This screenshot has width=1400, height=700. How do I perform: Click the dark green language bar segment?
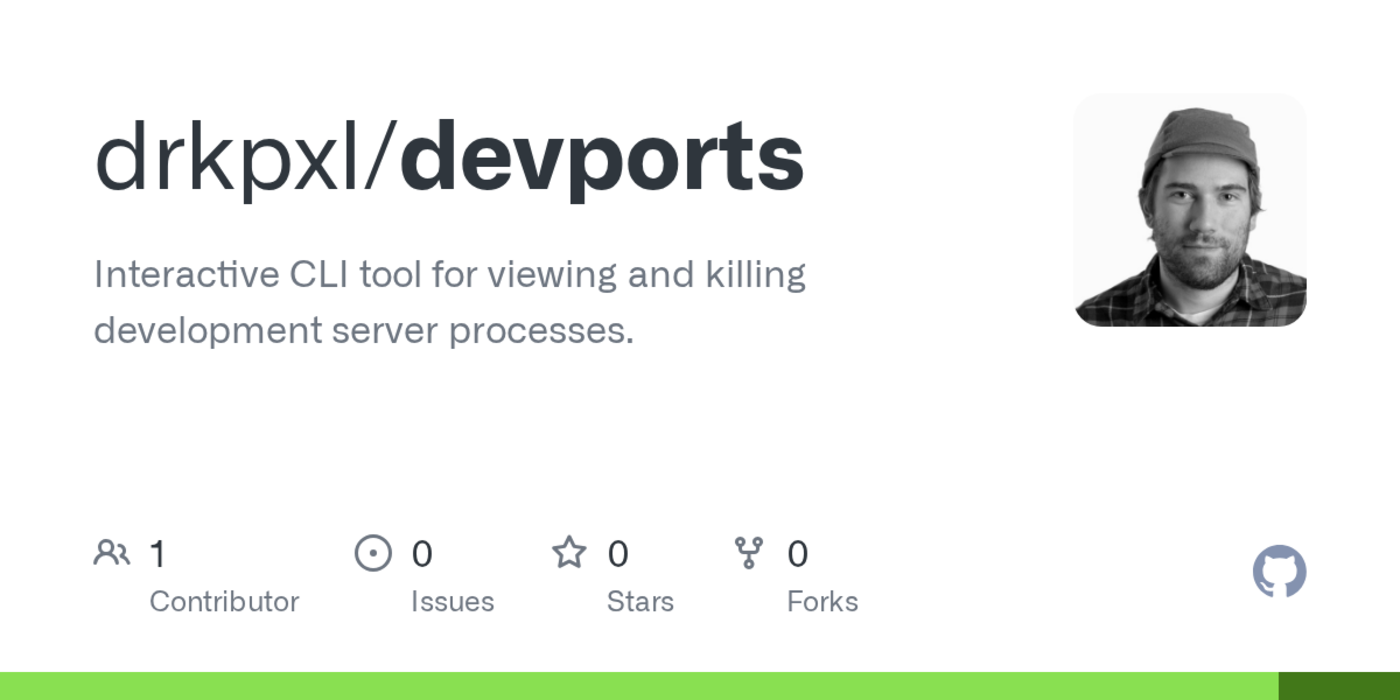coord(1339,686)
